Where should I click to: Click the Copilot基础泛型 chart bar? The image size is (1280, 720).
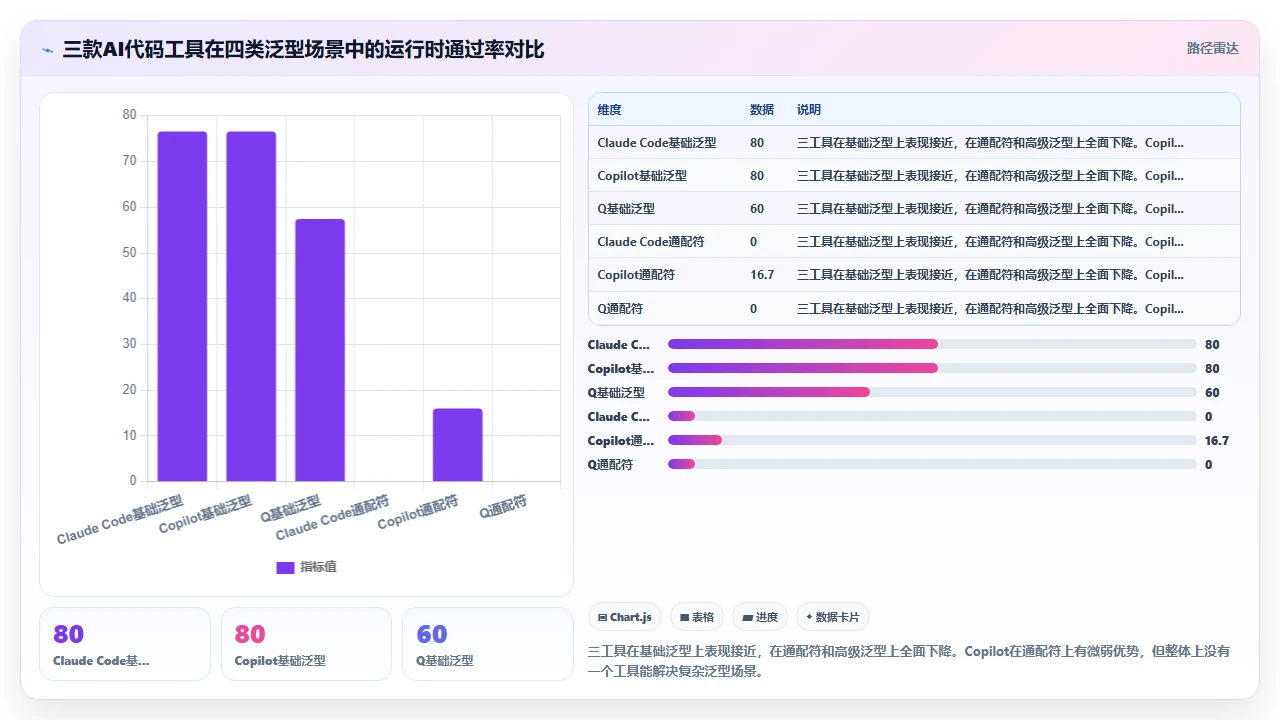tap(251, 306)
